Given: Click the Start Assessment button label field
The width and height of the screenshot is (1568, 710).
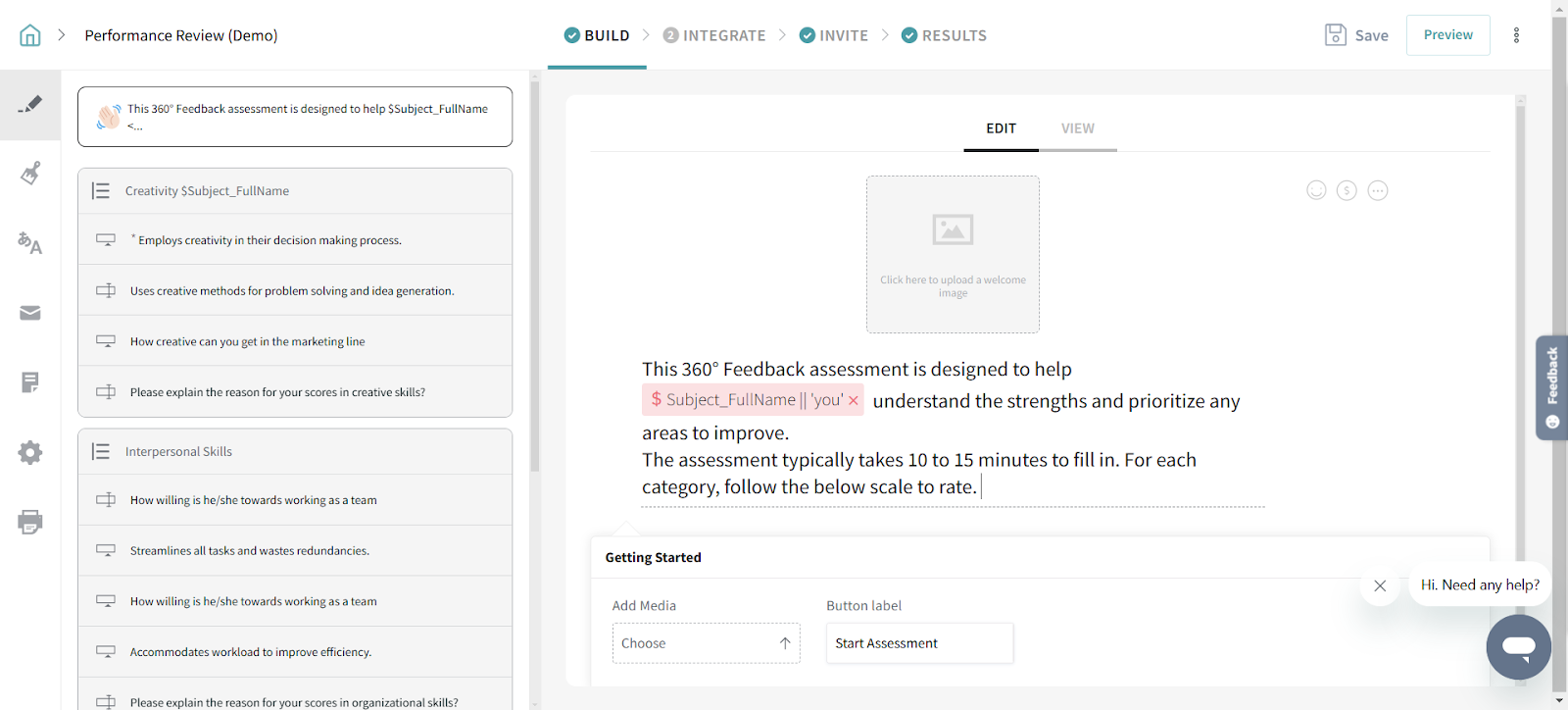Looking at the screenshot, I should point(918,643).
